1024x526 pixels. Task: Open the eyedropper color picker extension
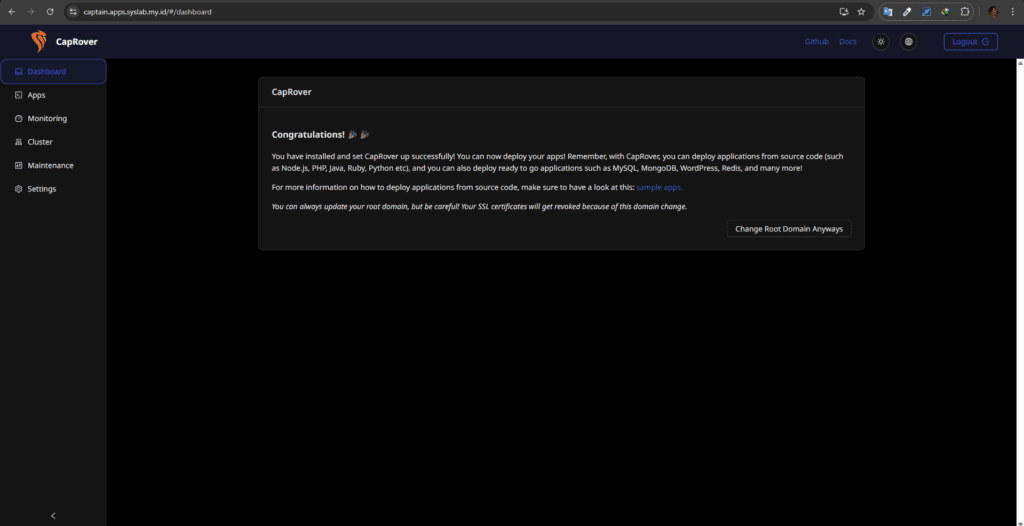[907, 12]
